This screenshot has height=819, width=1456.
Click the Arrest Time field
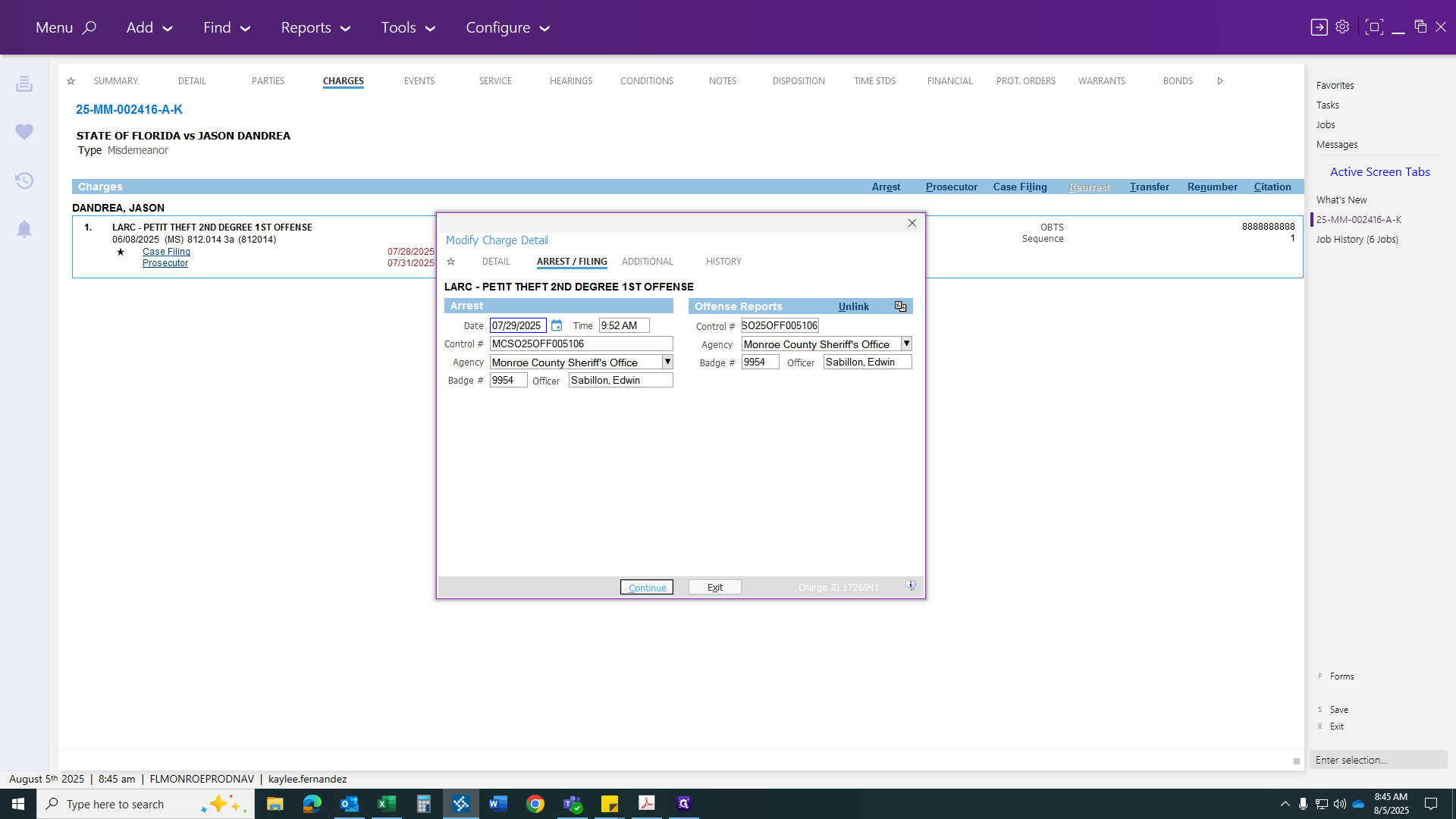coord(624,325)
